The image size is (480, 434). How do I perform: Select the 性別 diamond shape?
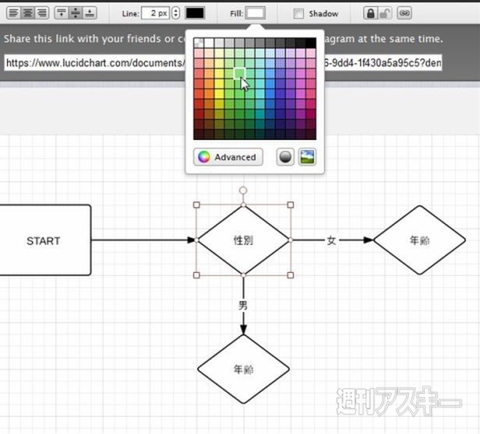pyautogui.click(x=243, y=240)
